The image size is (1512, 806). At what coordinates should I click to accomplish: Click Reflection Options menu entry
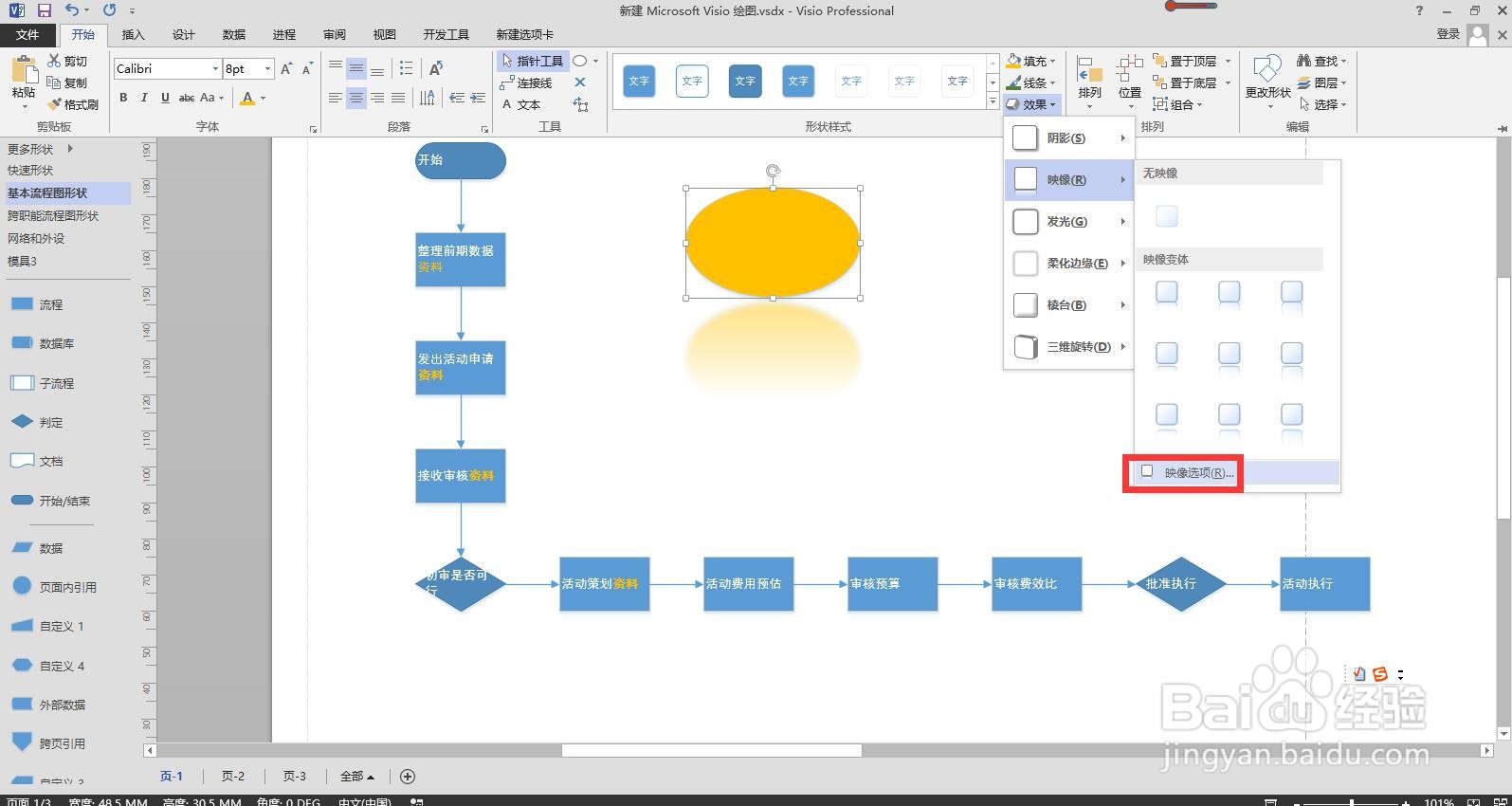[x=1237, y=472]
